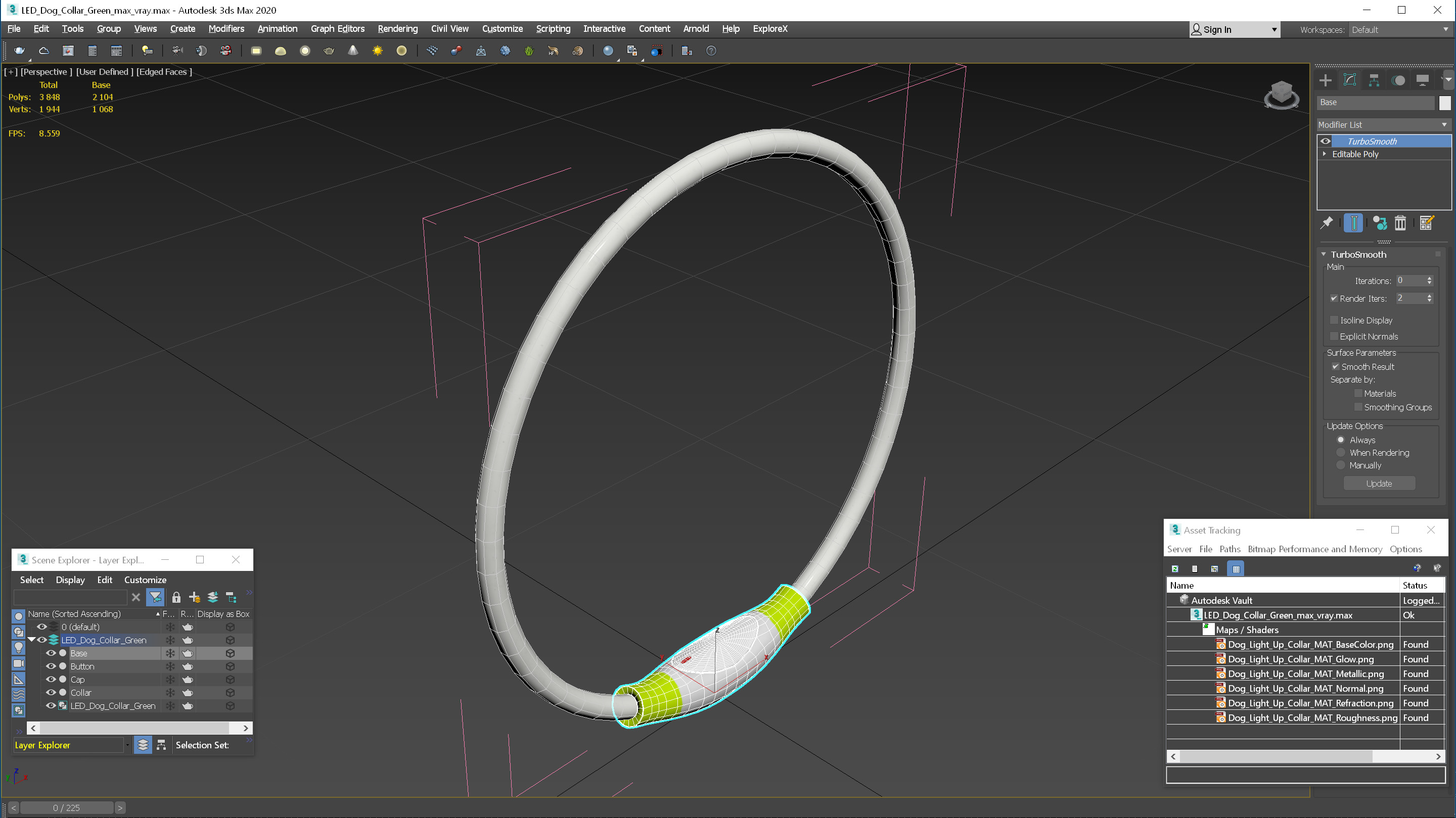Click the ViewCube in the viewport

[x=1282, y=94]
